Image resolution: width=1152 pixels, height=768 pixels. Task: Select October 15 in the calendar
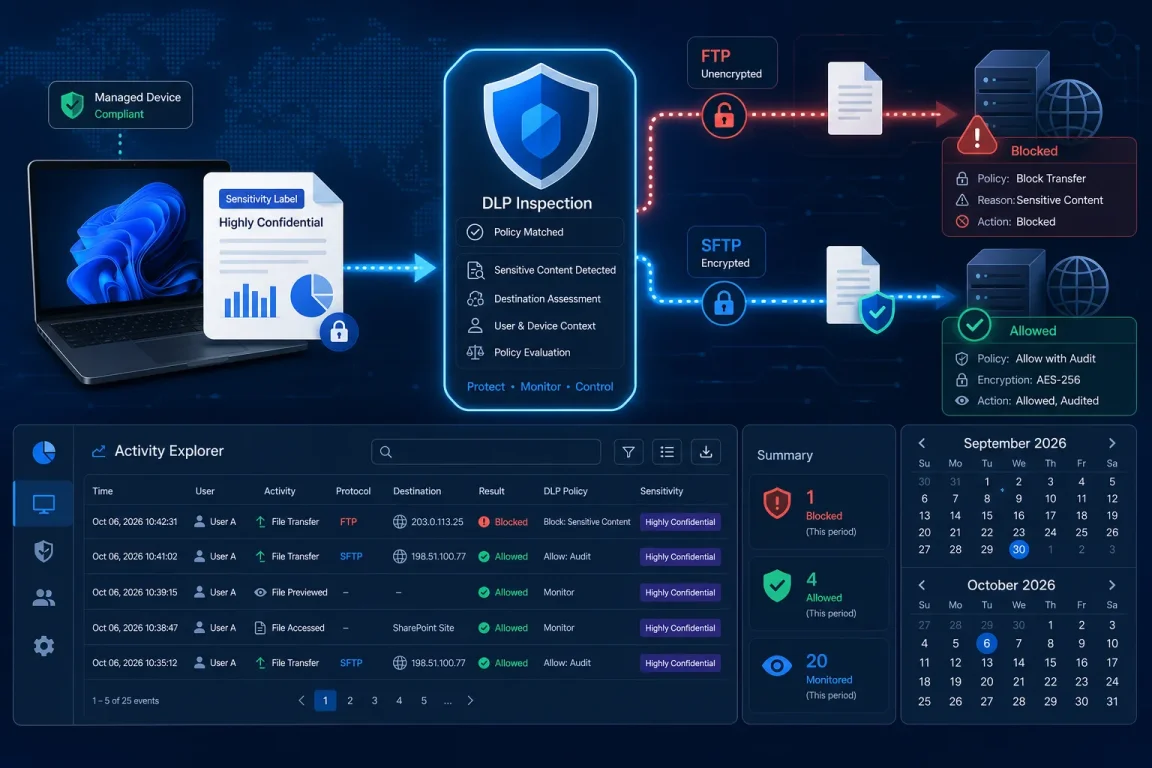[1051, 662]
